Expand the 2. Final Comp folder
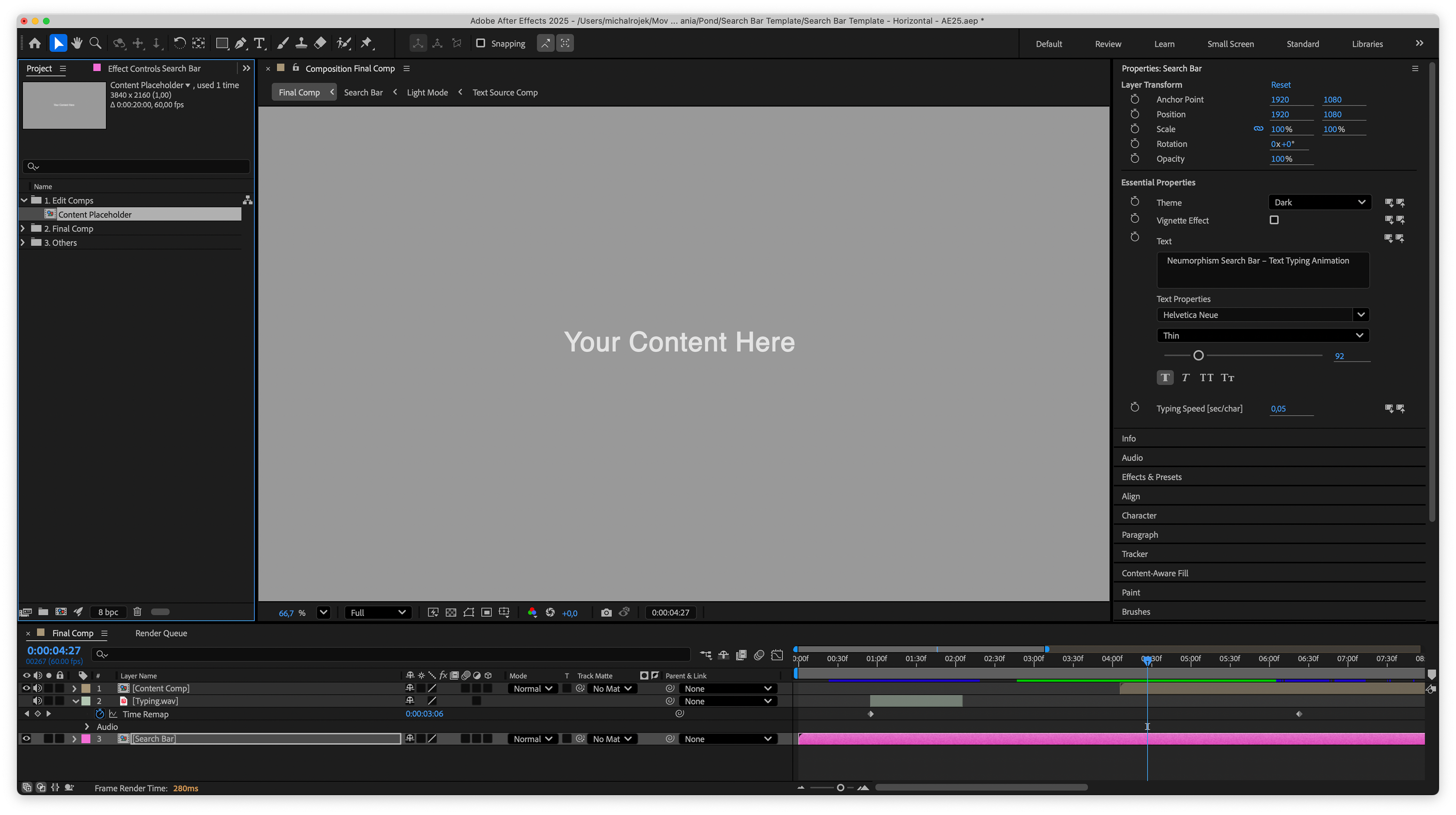Viewport: 1456px width, 815px height. pyautogui.click(x=23, y=228)
